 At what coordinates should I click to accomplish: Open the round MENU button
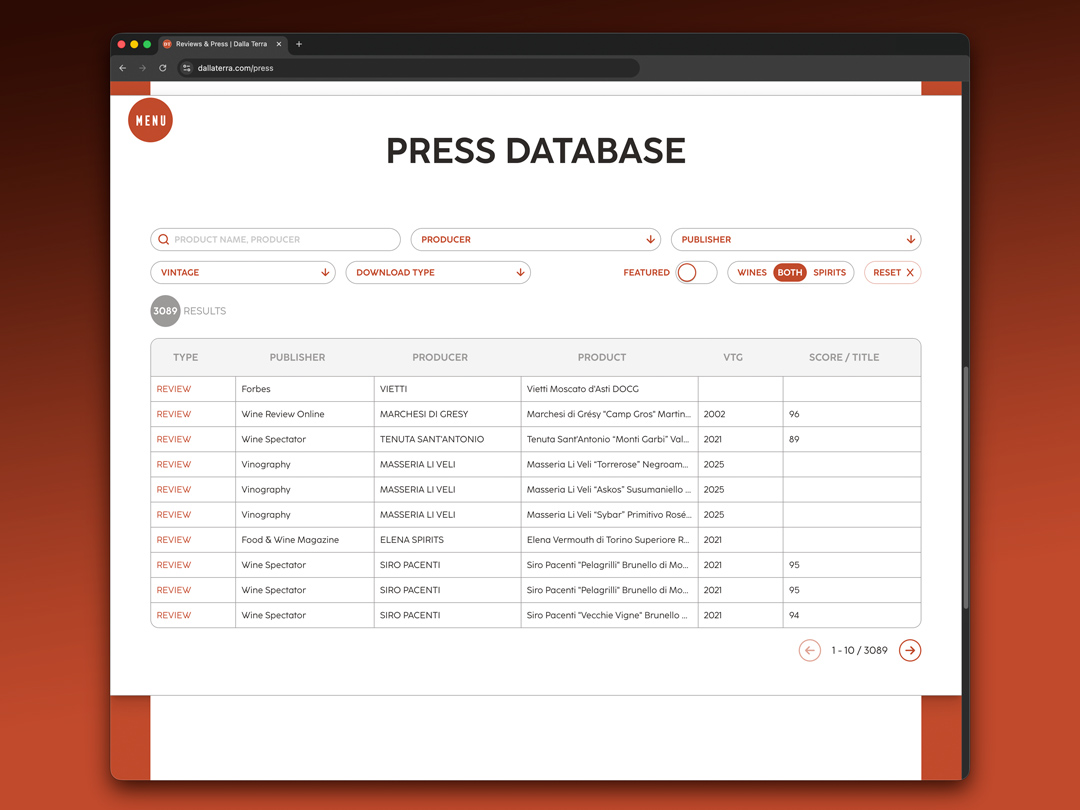click(x=150, y=121)
